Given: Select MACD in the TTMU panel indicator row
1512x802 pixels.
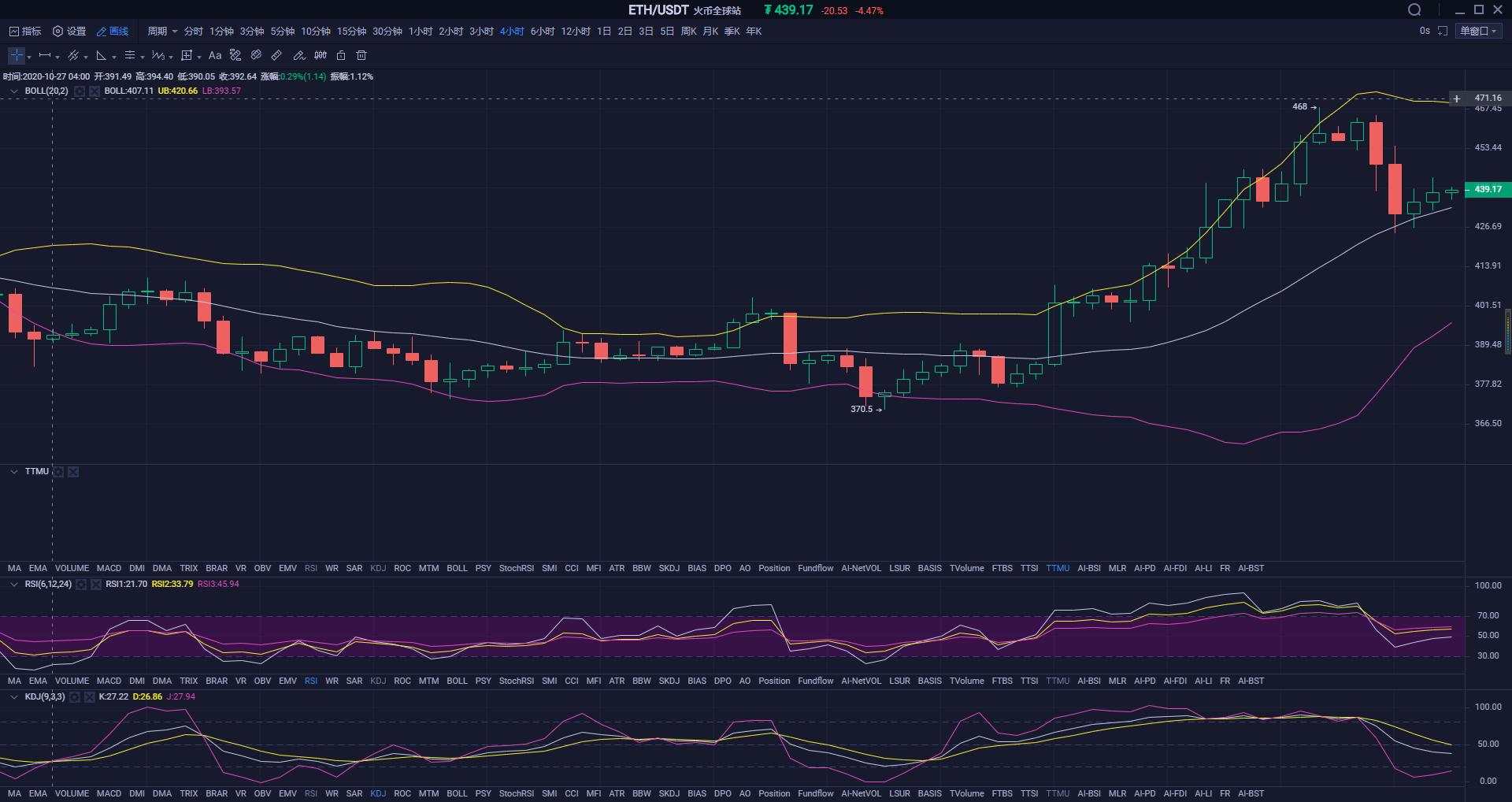Looking at the screenshot, I should pyautogui.click(x=109, y=568).
